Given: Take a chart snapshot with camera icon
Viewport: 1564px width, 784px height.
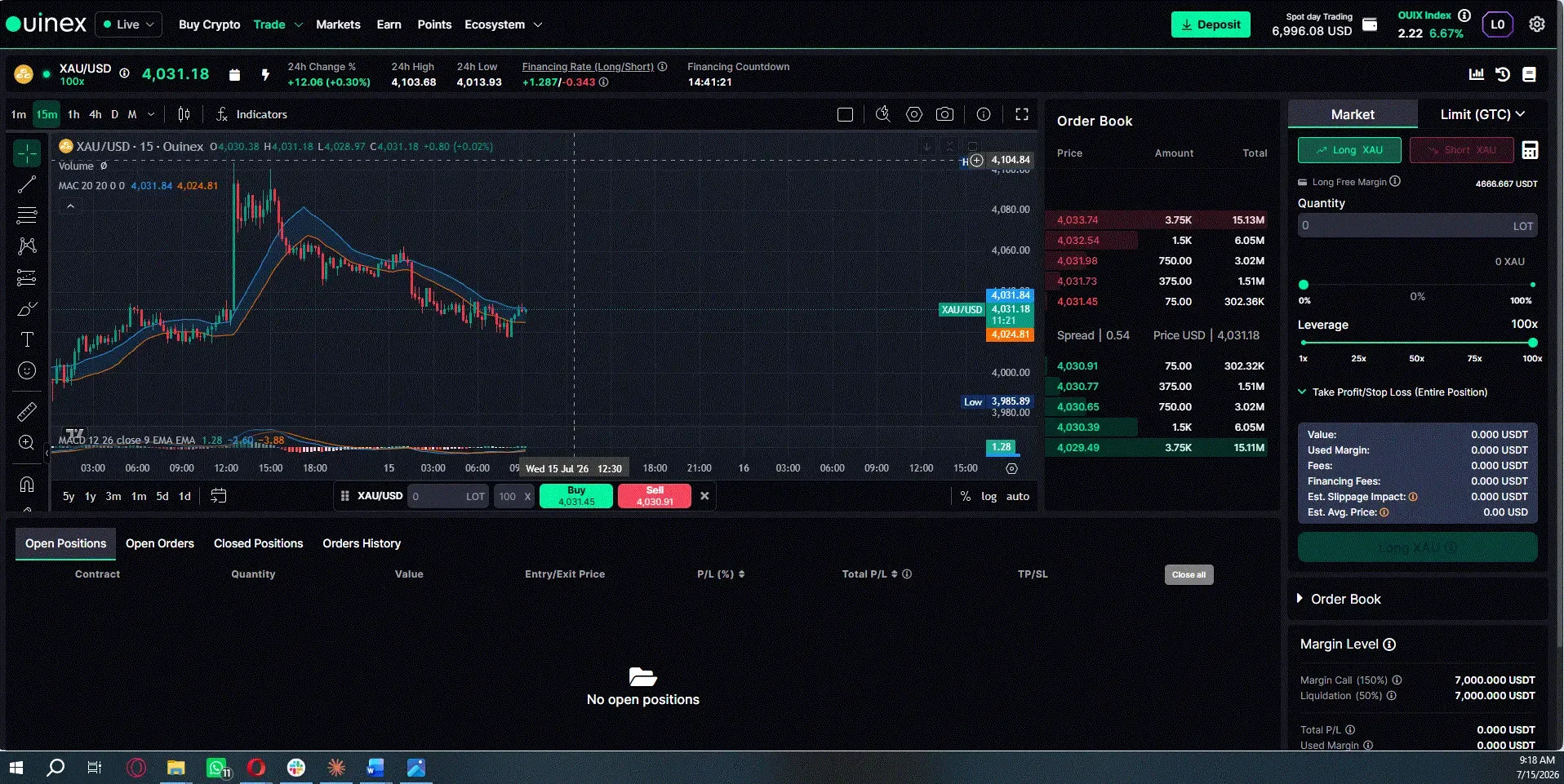Looking at the screenshot, I should (x=944, y=114).
